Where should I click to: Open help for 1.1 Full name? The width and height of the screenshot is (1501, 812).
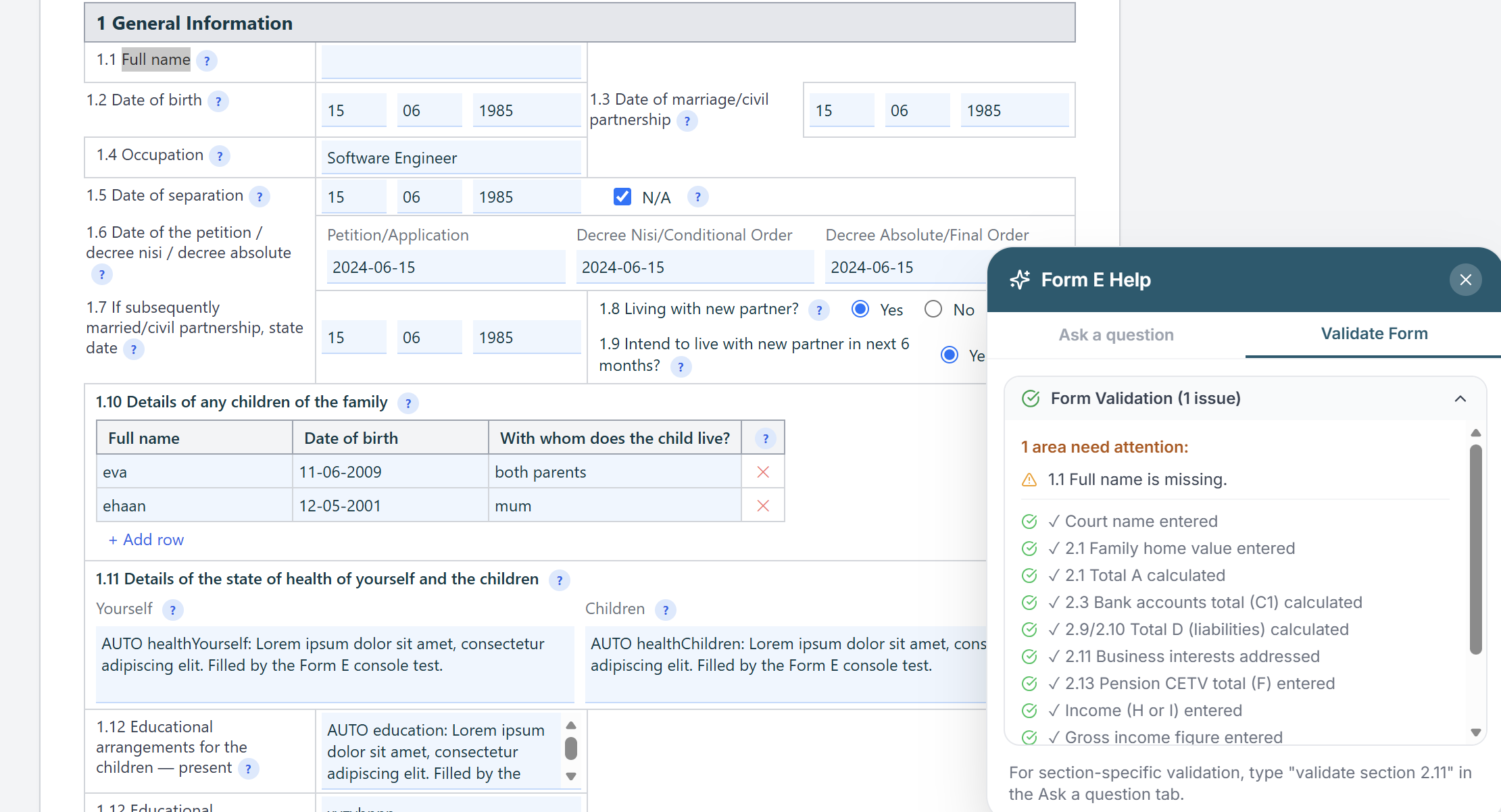207,61
